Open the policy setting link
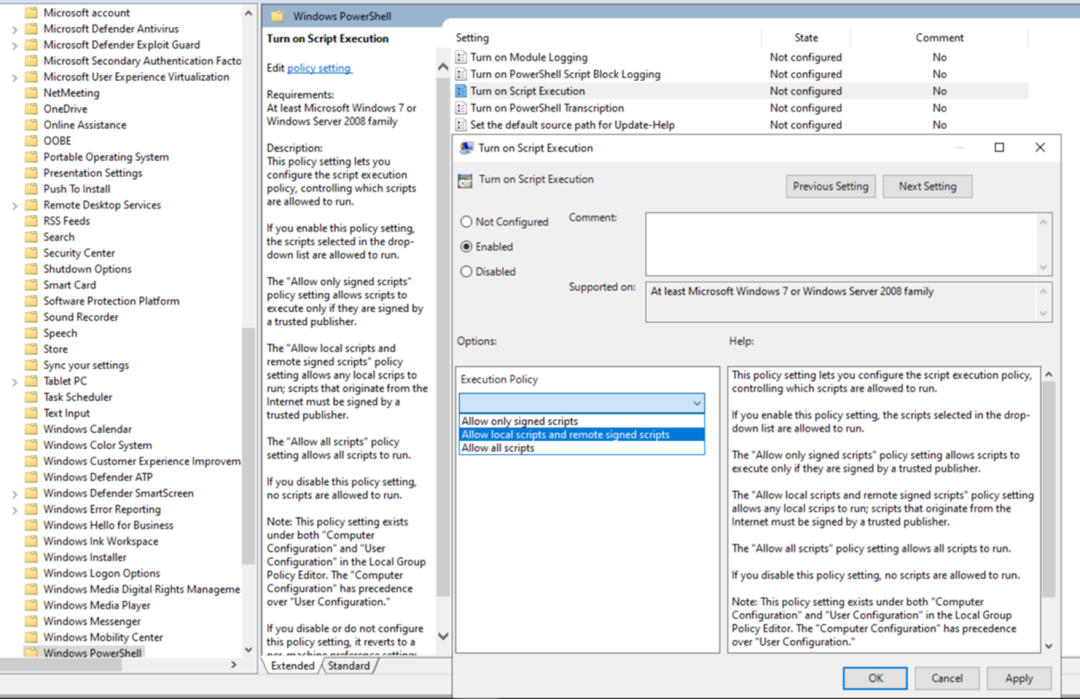This screenshot has height=699, width=1080. 319,68
